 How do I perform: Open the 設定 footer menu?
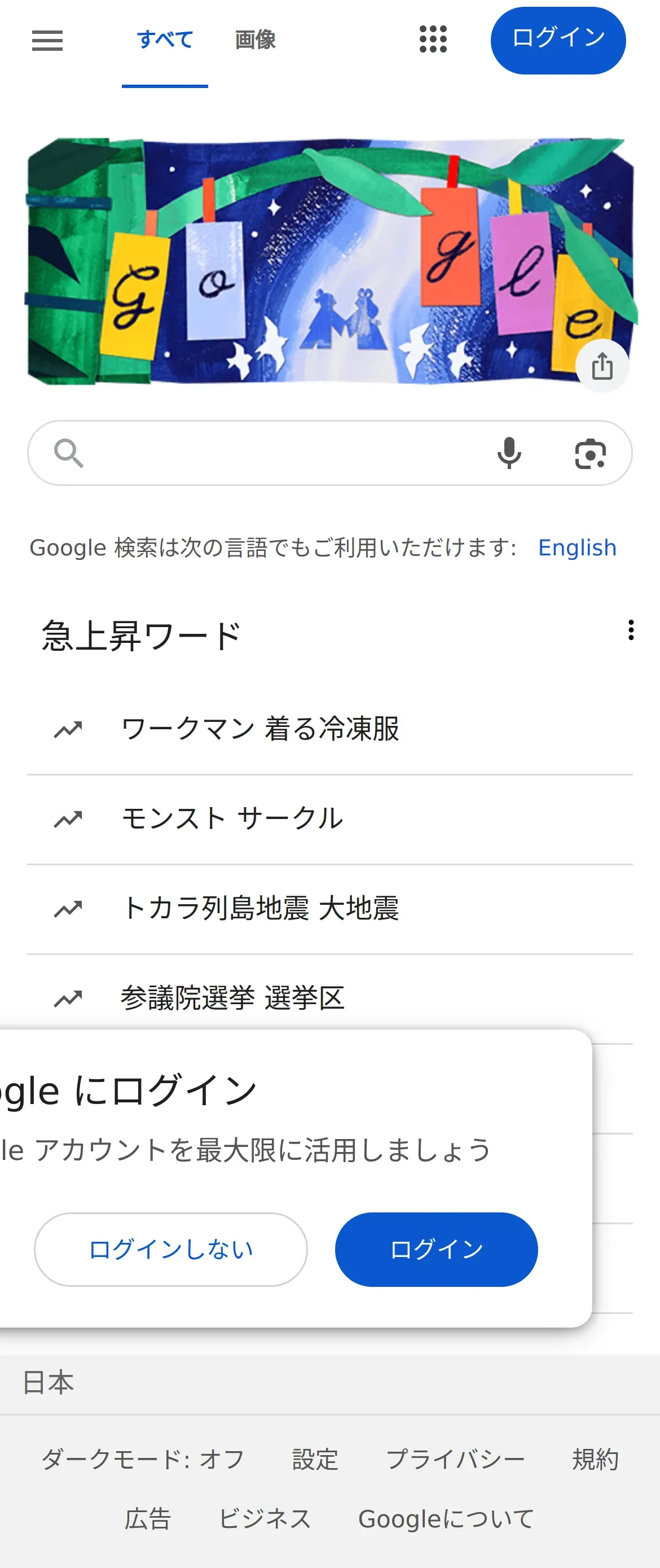tap(315, 1460)
